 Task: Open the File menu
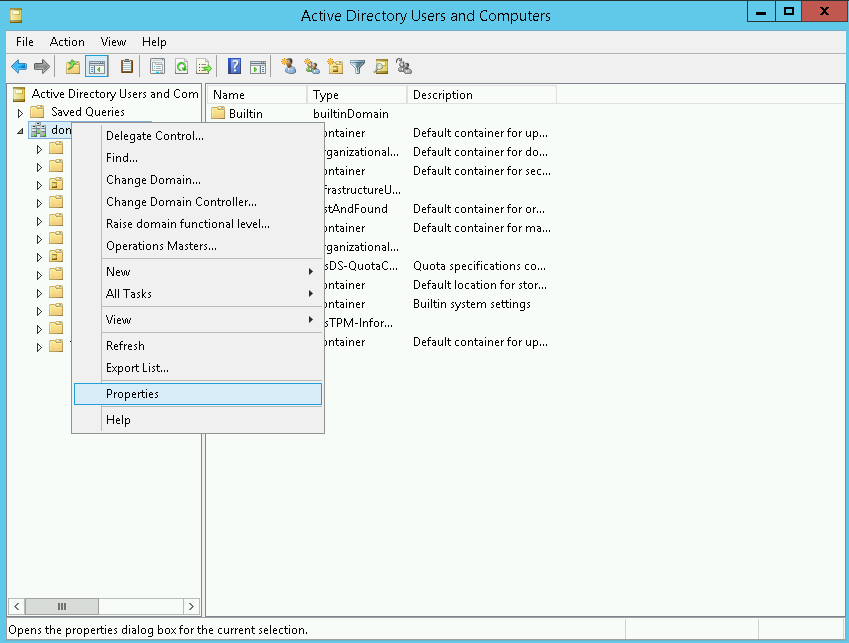click(x=25, y=42)
